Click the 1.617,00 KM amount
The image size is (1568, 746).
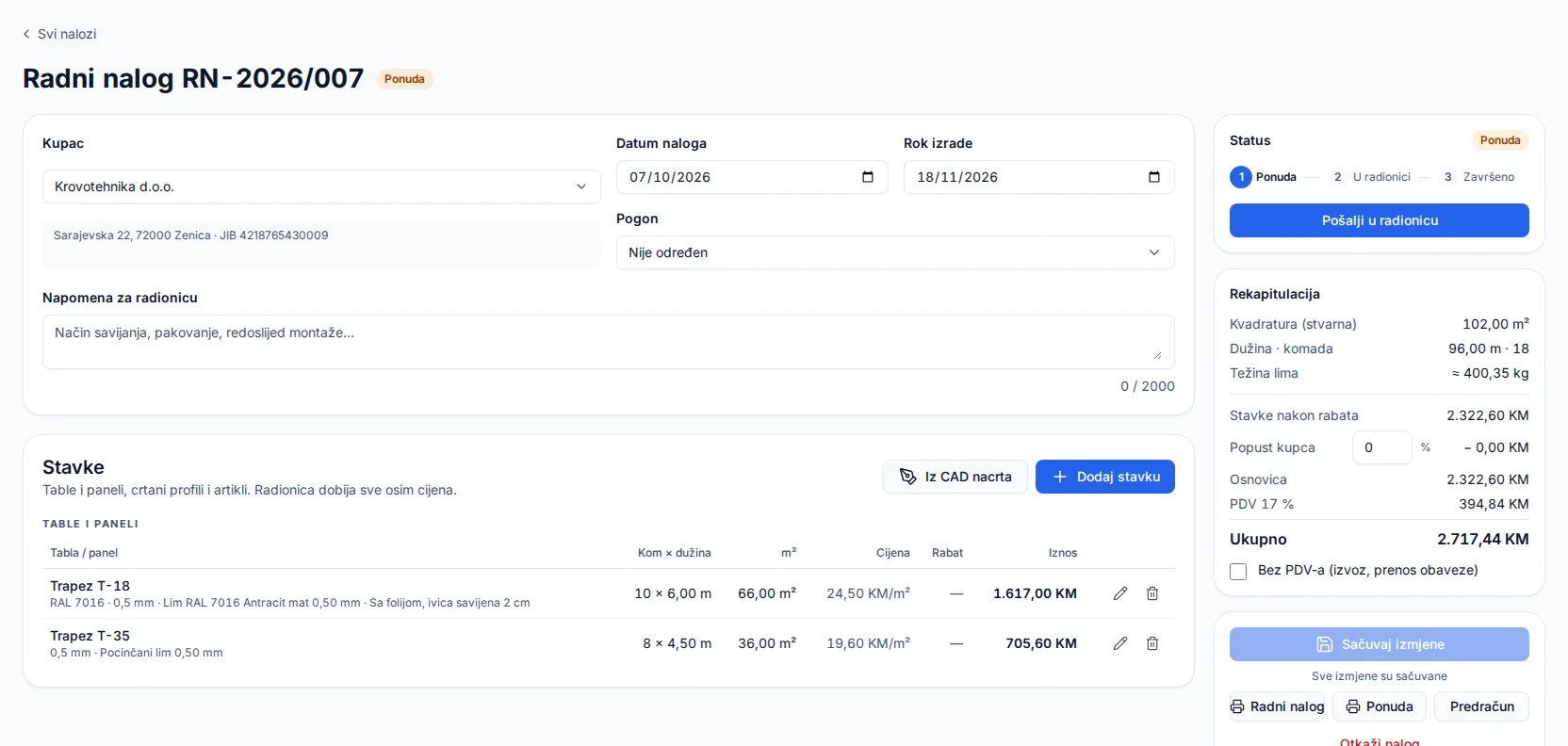pyautogui.click(x=1035, y=593)
